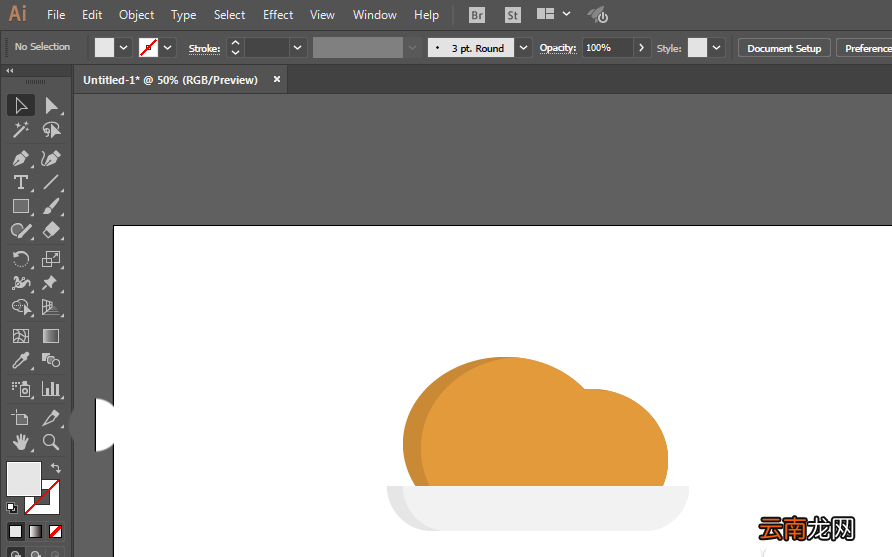The image size is (892, 557).
Task: Close the Untitled-1 document tab
Action: click(277, 79)
